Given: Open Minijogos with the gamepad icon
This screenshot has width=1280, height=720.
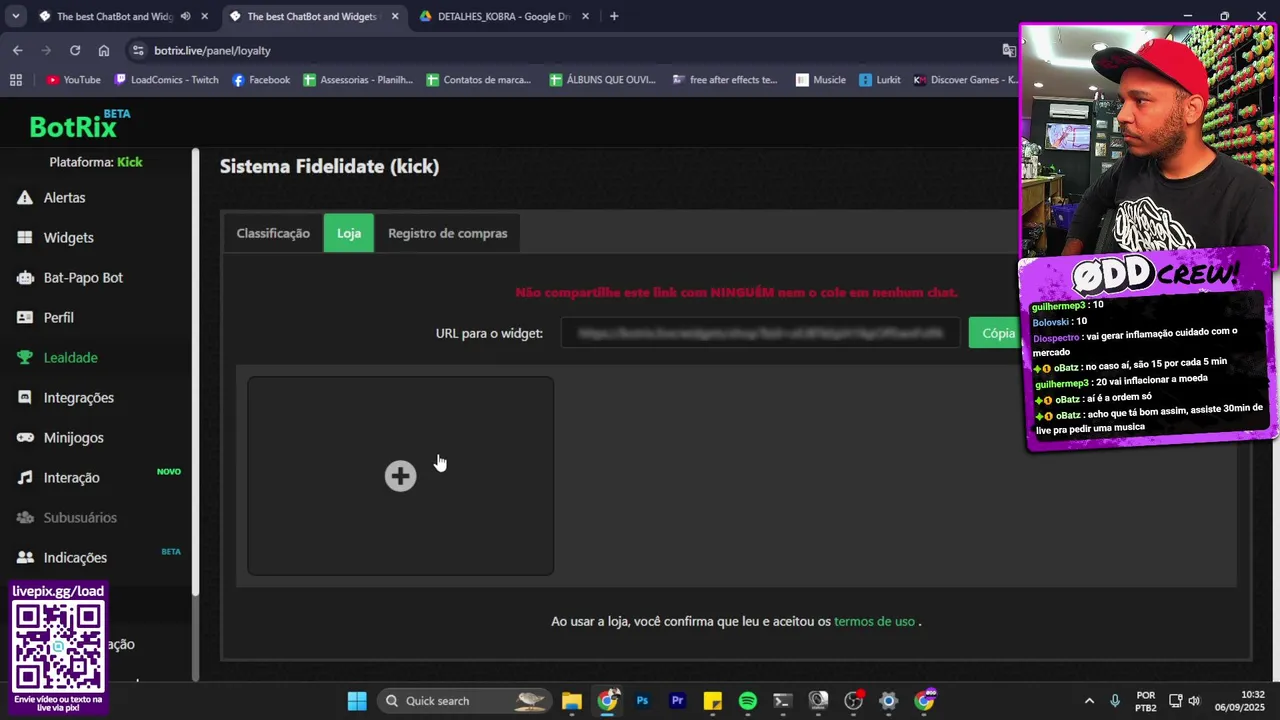Looking at the screenshot, I should pyautogui.click(x=73, y=438).
